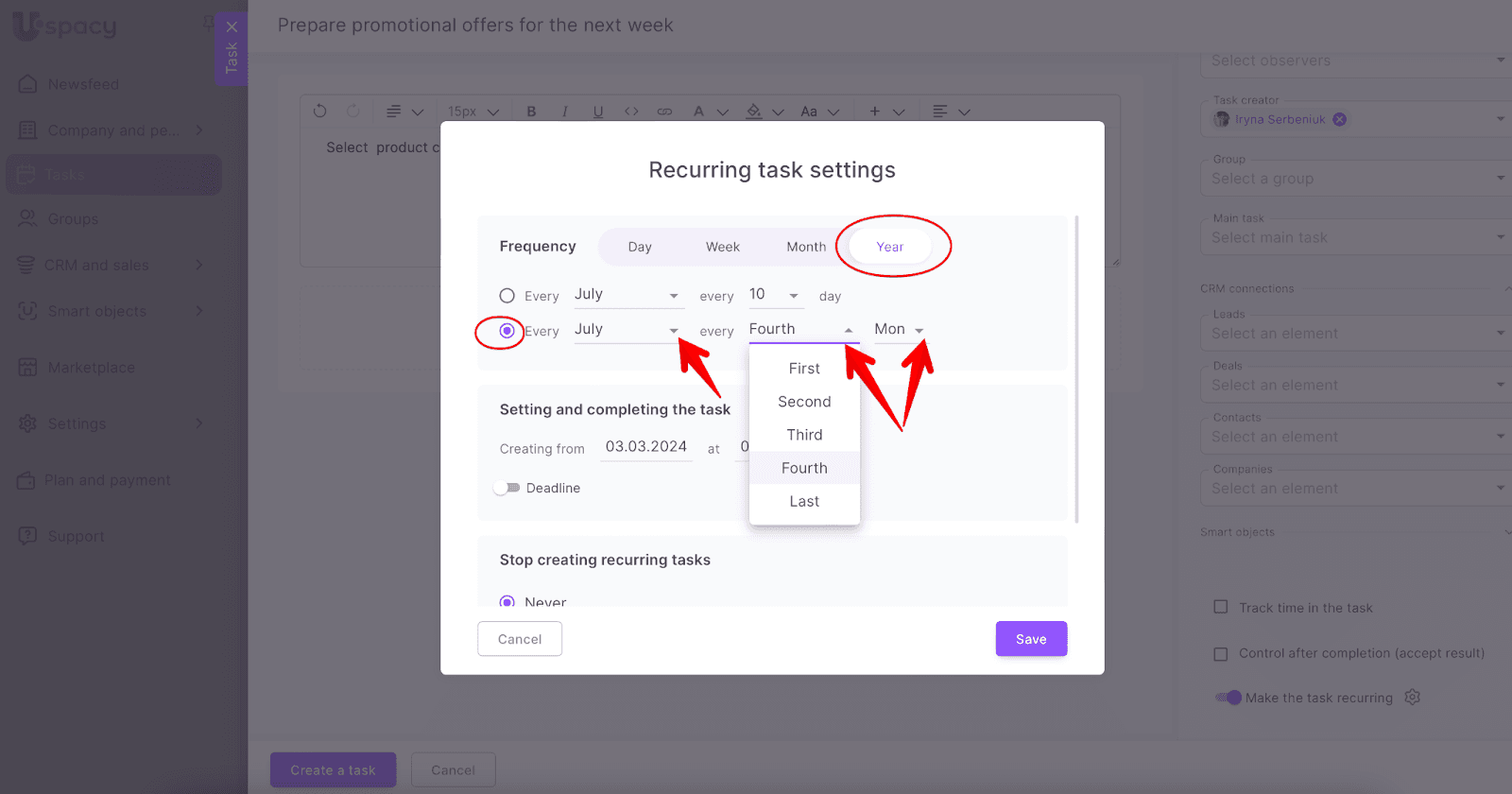
Task: Remove Iryna Serbeniuk as task creator
Action: coord(1339,119)
